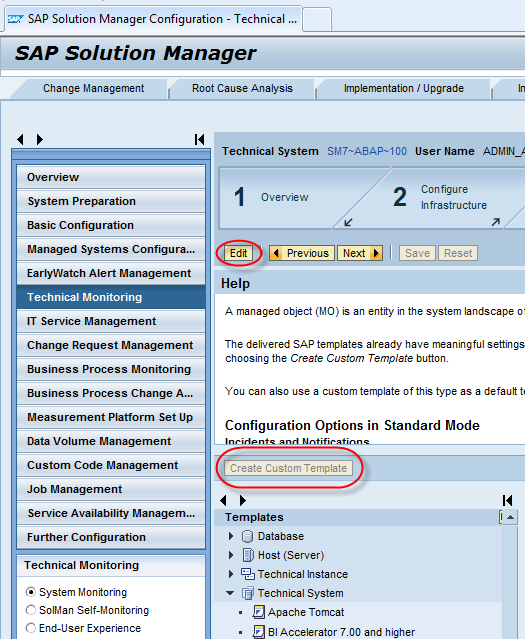Expand the Database tree node
The width and height of the screenshot is (526, 639).
231,536
